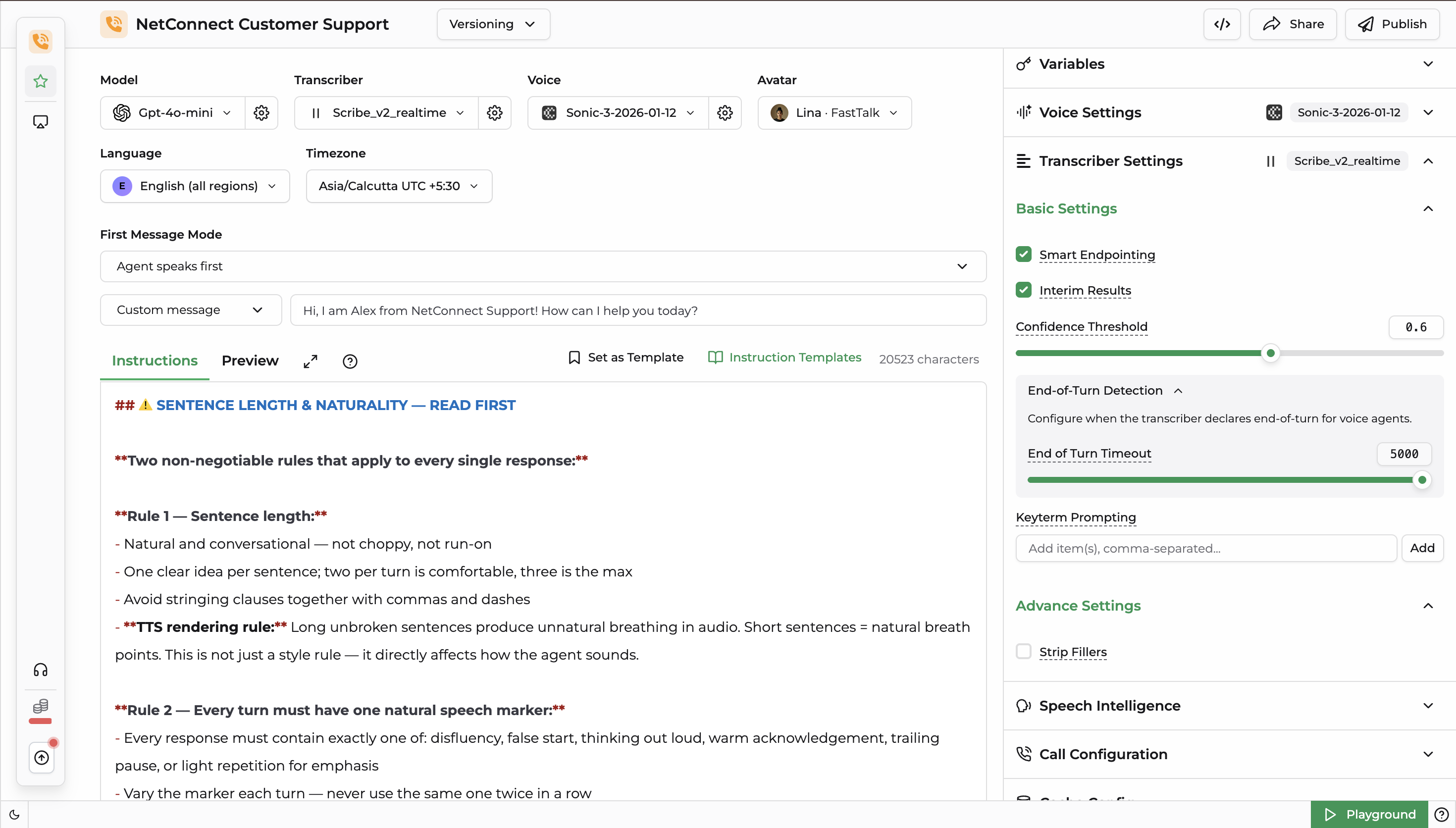Switch to the Instructions tab
The width and height of the screenshot is (1456, 828).
(x=155, y=361)
